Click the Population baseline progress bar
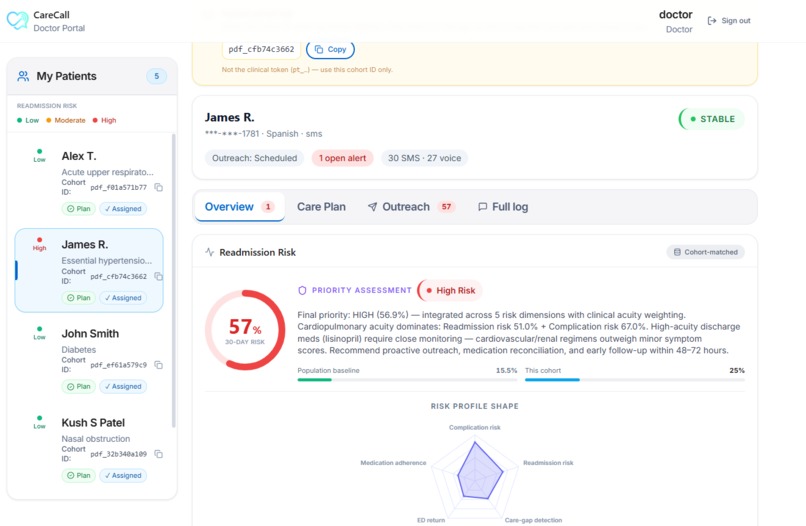The height and width of the screenshot is (526, 806). 407,379
